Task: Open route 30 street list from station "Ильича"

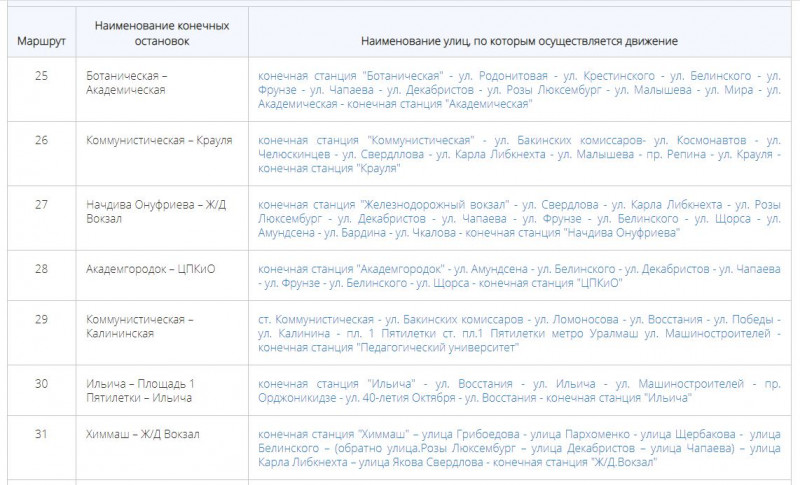Action: tap(518, 391)
